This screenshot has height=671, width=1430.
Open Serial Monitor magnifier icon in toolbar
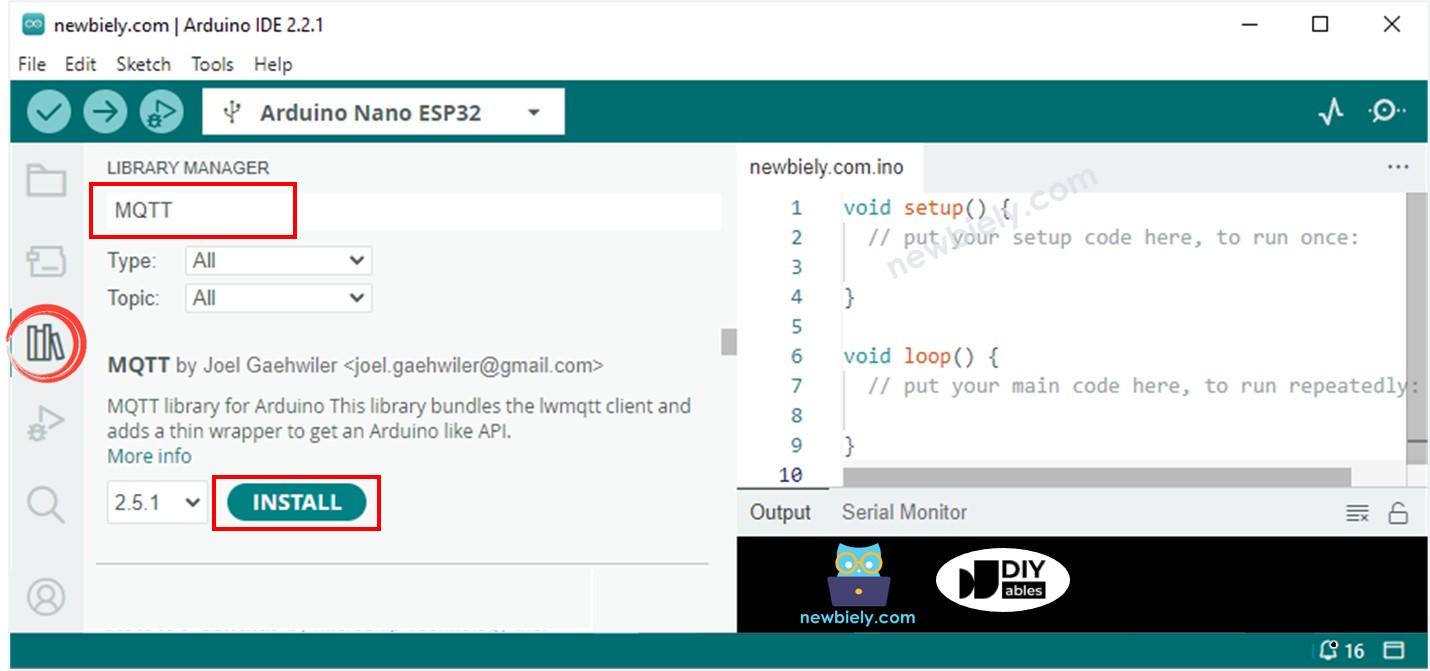point(1387,112)
